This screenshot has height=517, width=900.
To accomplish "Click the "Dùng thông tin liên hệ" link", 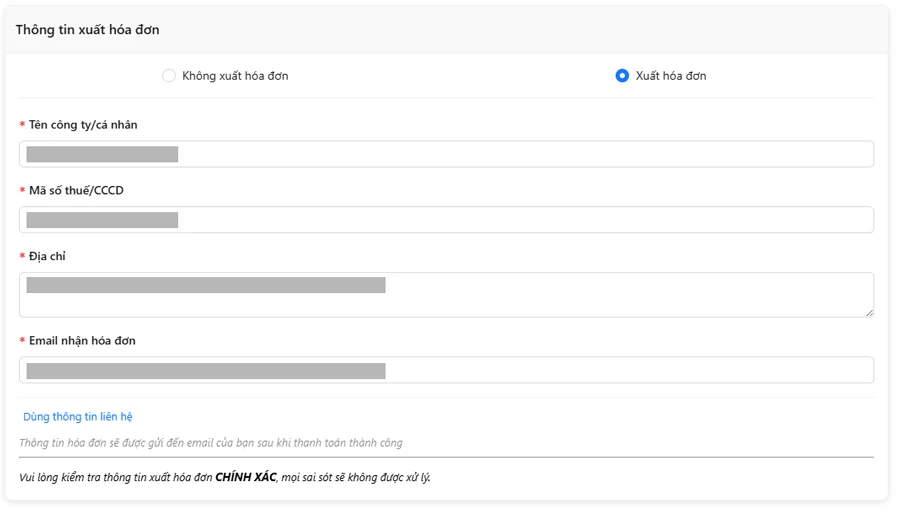I will point(77,417).
